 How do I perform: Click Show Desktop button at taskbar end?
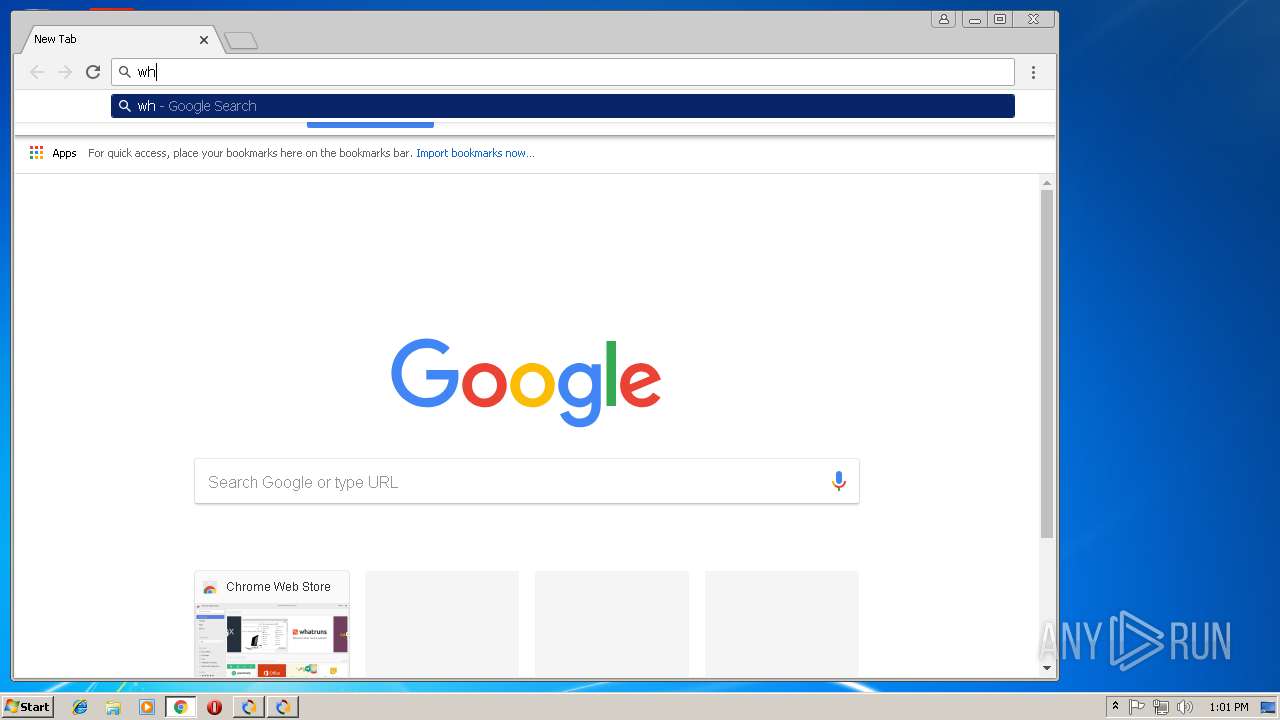(1269, 707)
